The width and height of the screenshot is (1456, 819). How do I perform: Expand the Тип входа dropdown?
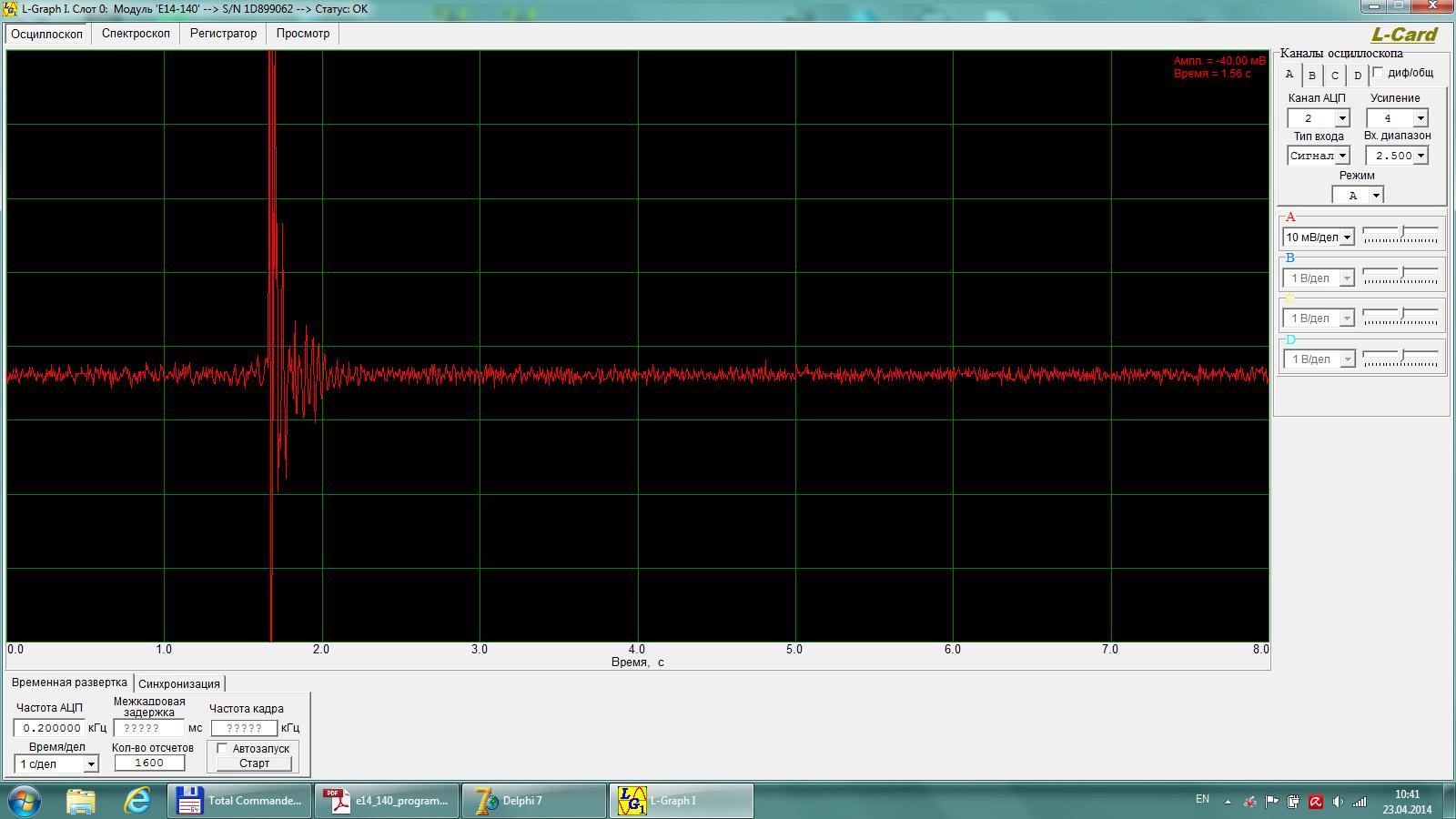click(1342, 157)
